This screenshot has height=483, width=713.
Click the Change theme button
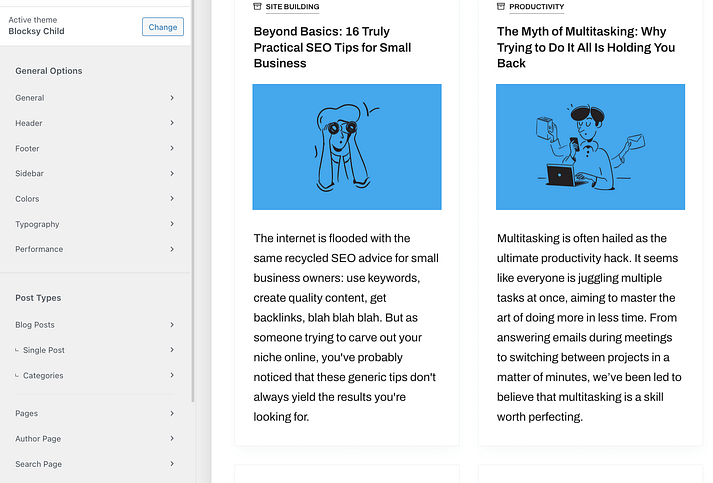coord(163,27)
